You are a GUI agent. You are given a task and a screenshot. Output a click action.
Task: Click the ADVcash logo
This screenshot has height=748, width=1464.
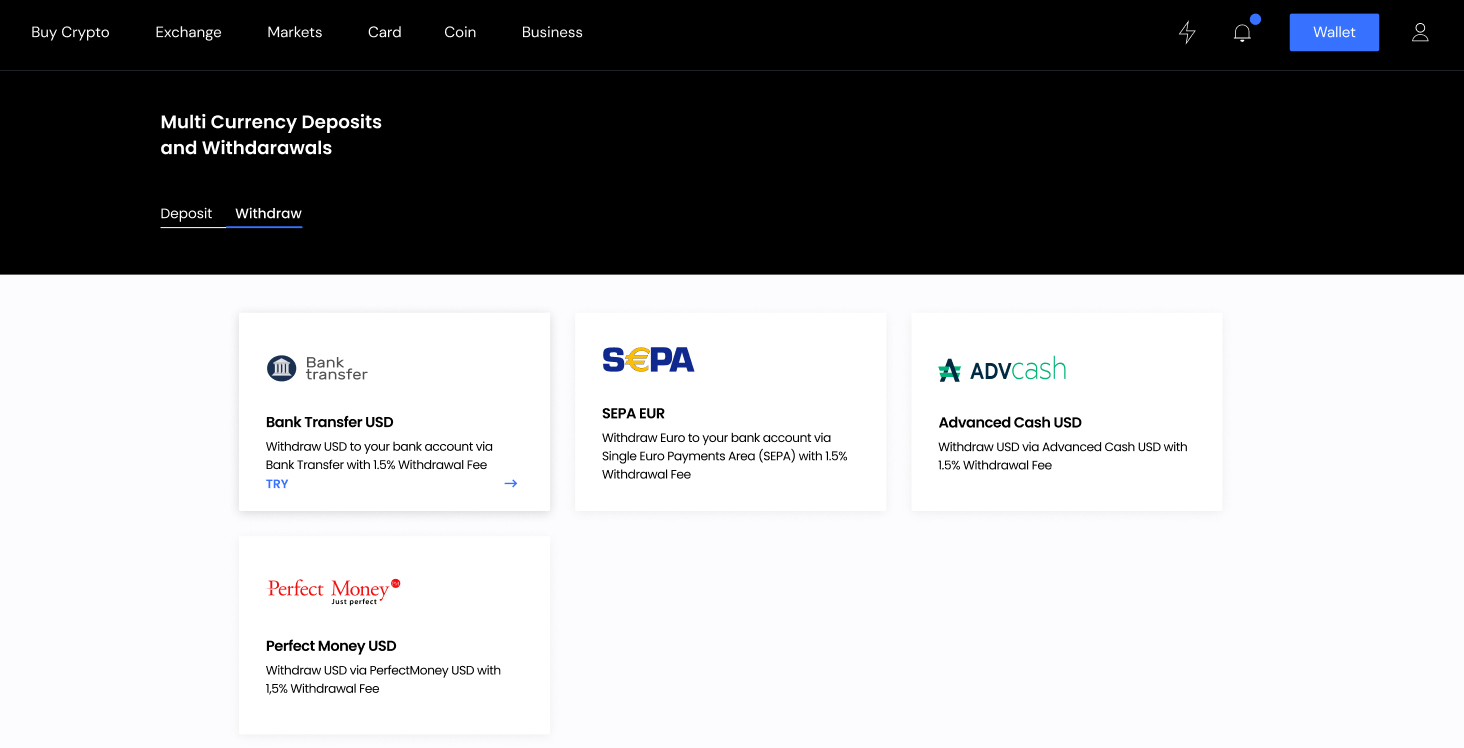click(x=1002, y=370)
